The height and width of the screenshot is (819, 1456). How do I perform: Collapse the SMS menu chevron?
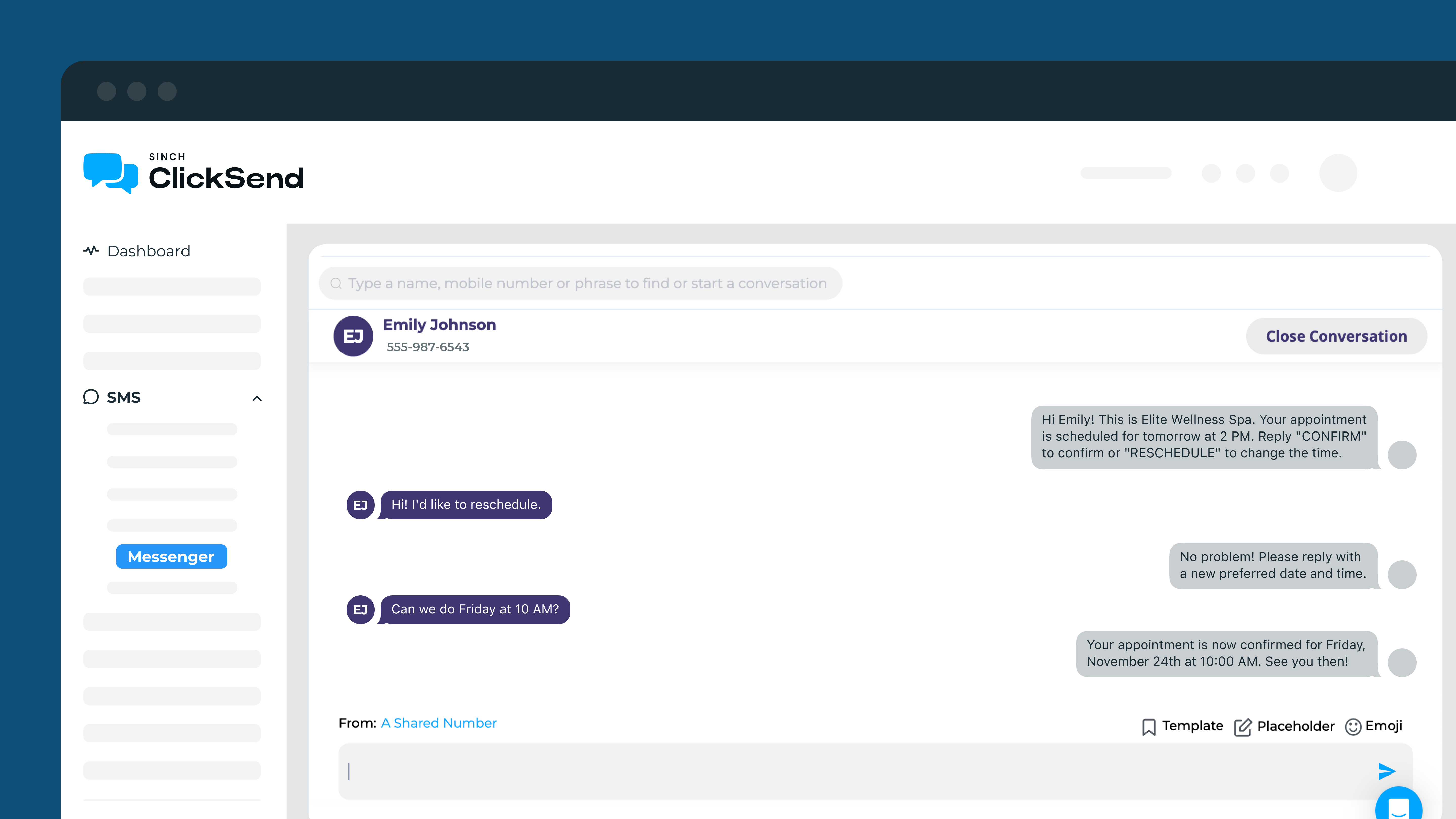click(x=257, y=398)
